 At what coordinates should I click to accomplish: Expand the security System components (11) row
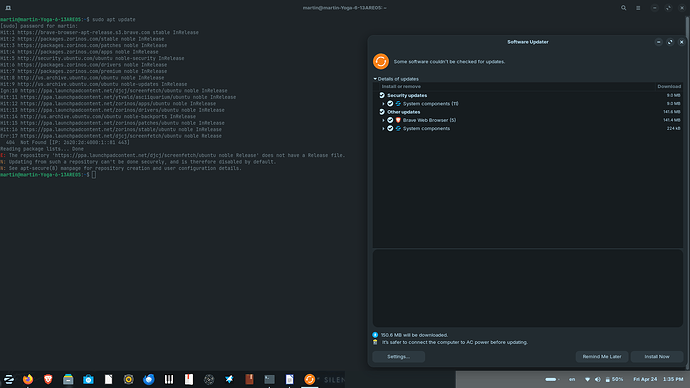point(383,104)
